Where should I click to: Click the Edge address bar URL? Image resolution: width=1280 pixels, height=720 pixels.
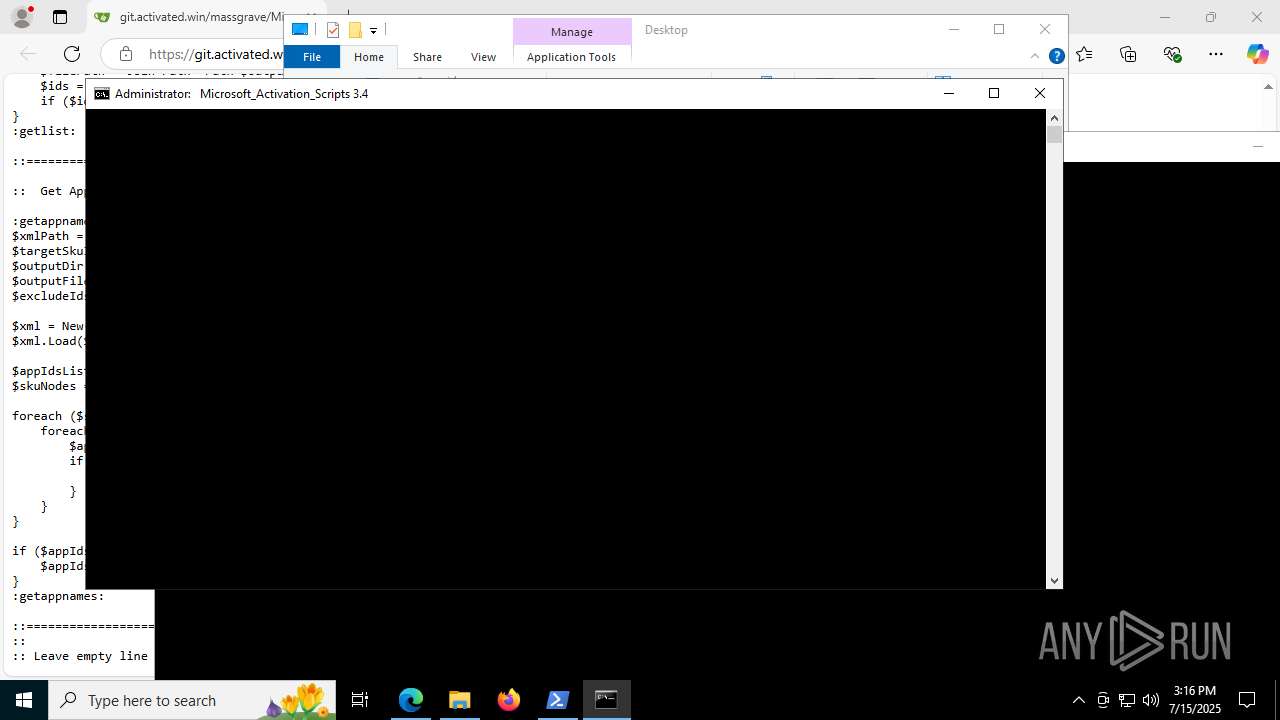pyautogui.click(x=215, y=54)
